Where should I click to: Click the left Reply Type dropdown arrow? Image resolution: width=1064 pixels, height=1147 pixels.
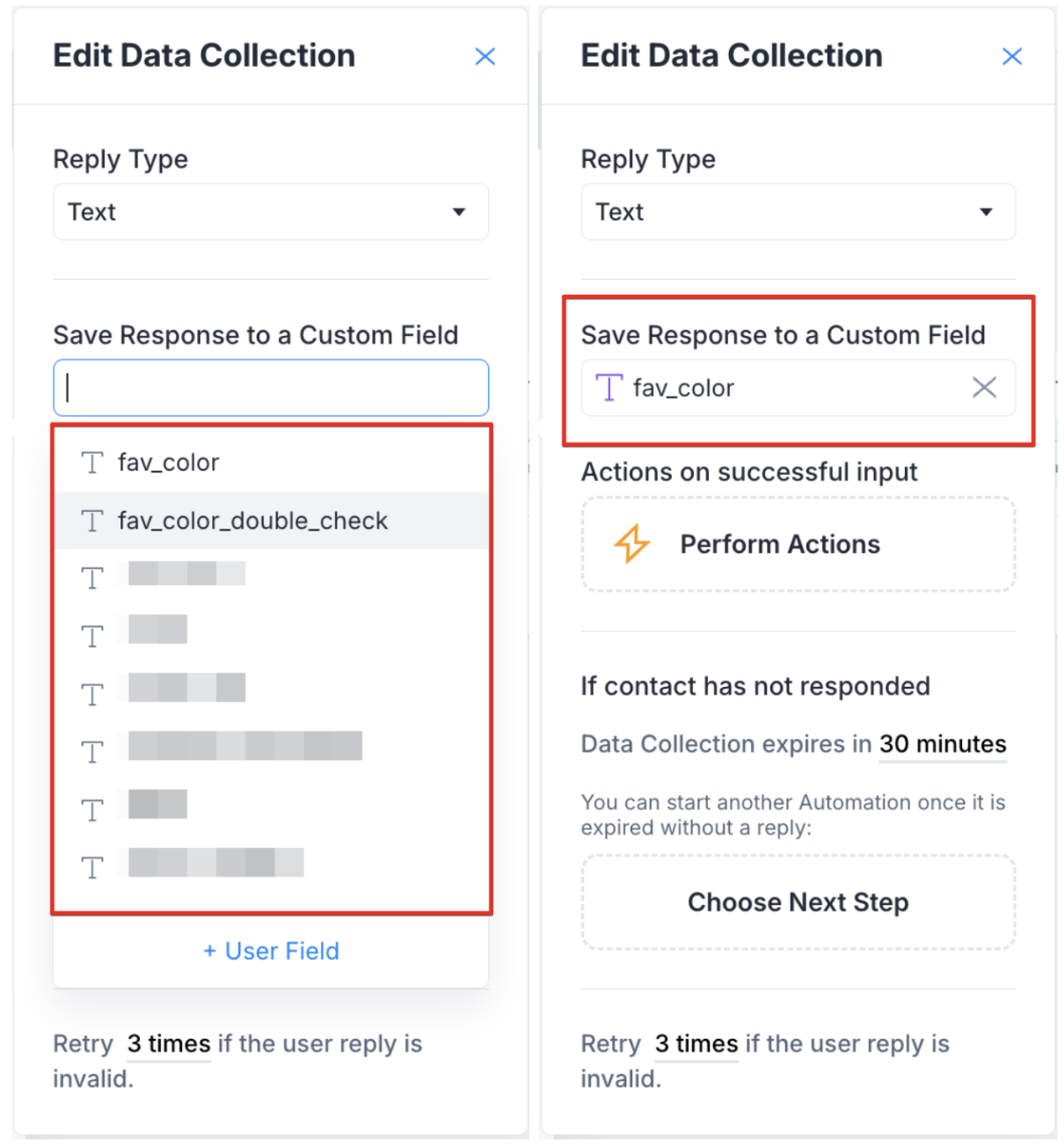coord(459,212)
